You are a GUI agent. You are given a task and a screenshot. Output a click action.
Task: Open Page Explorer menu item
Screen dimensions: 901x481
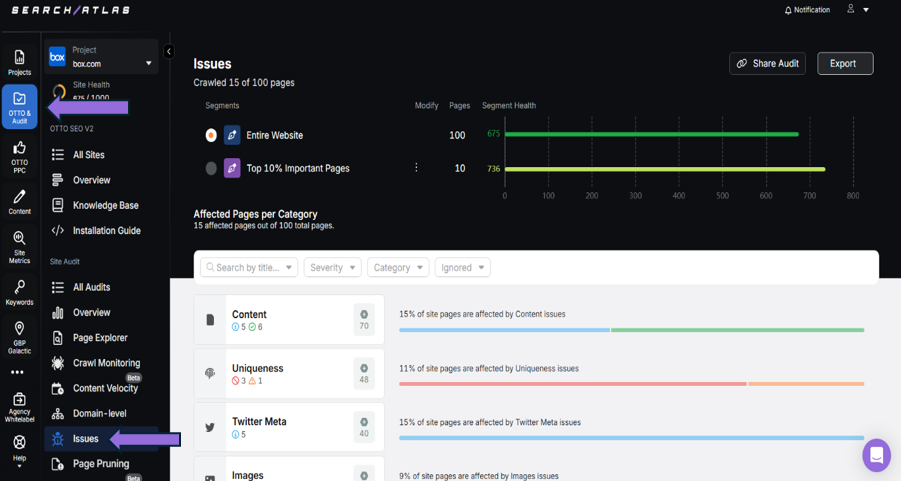100,338
